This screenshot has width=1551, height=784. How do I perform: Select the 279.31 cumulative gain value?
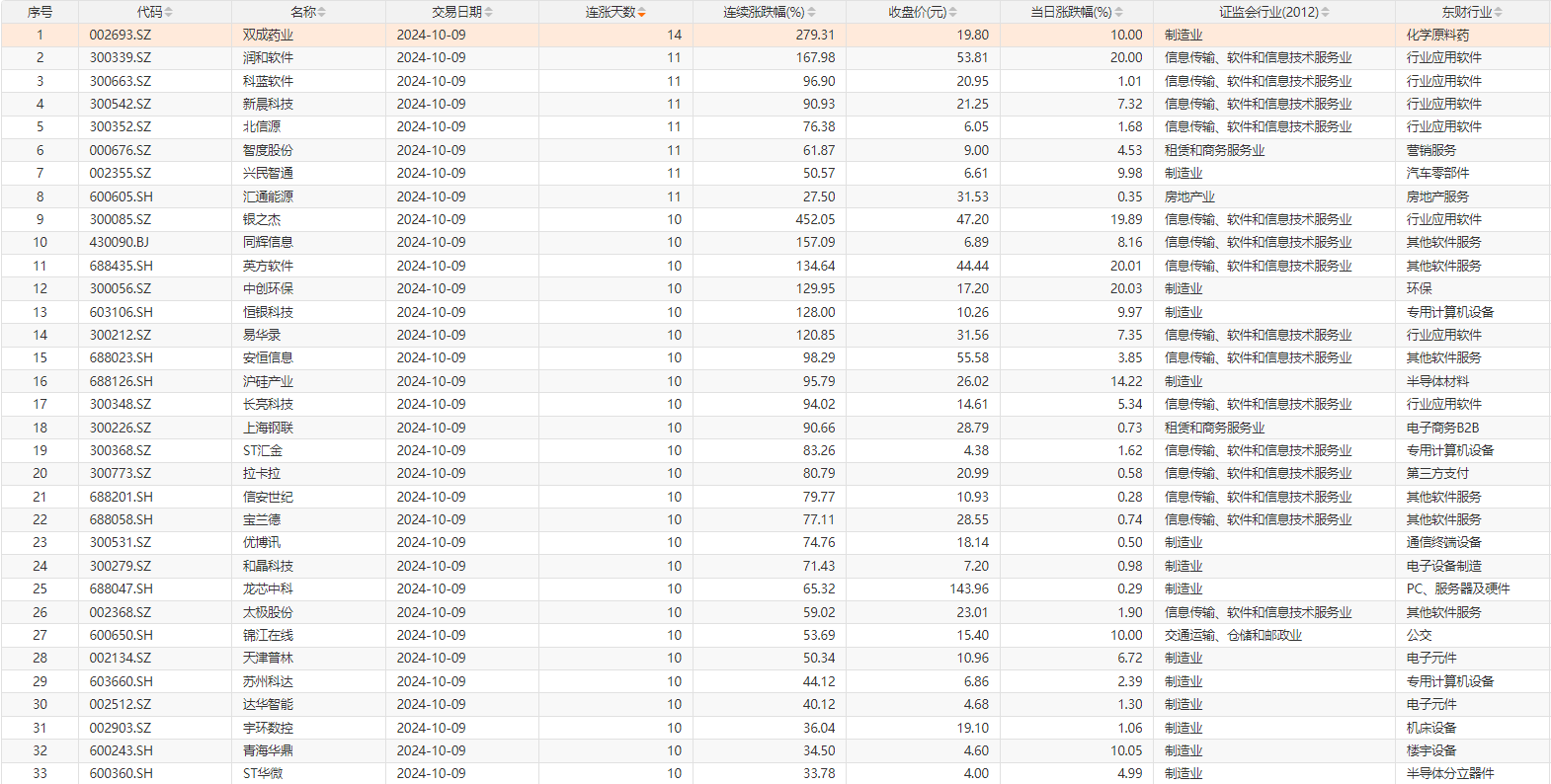point(815,35)
